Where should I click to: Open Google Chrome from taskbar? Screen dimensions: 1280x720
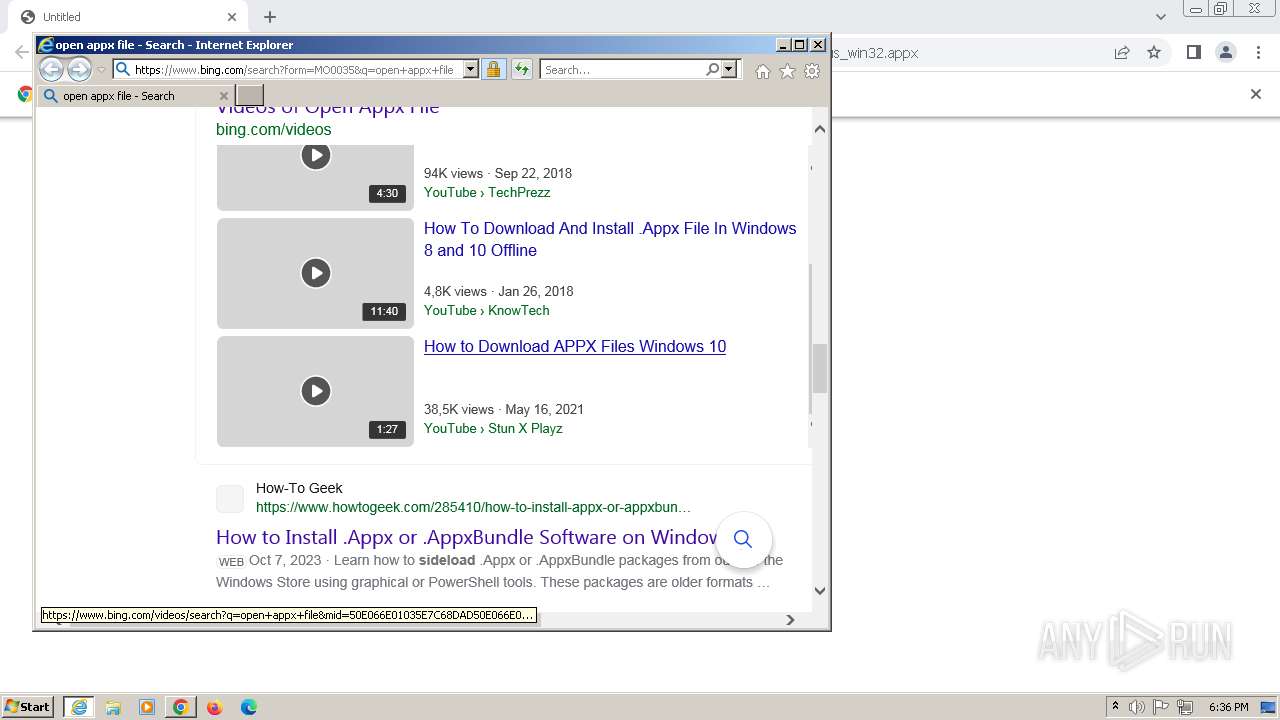click(x=181, y=707)
